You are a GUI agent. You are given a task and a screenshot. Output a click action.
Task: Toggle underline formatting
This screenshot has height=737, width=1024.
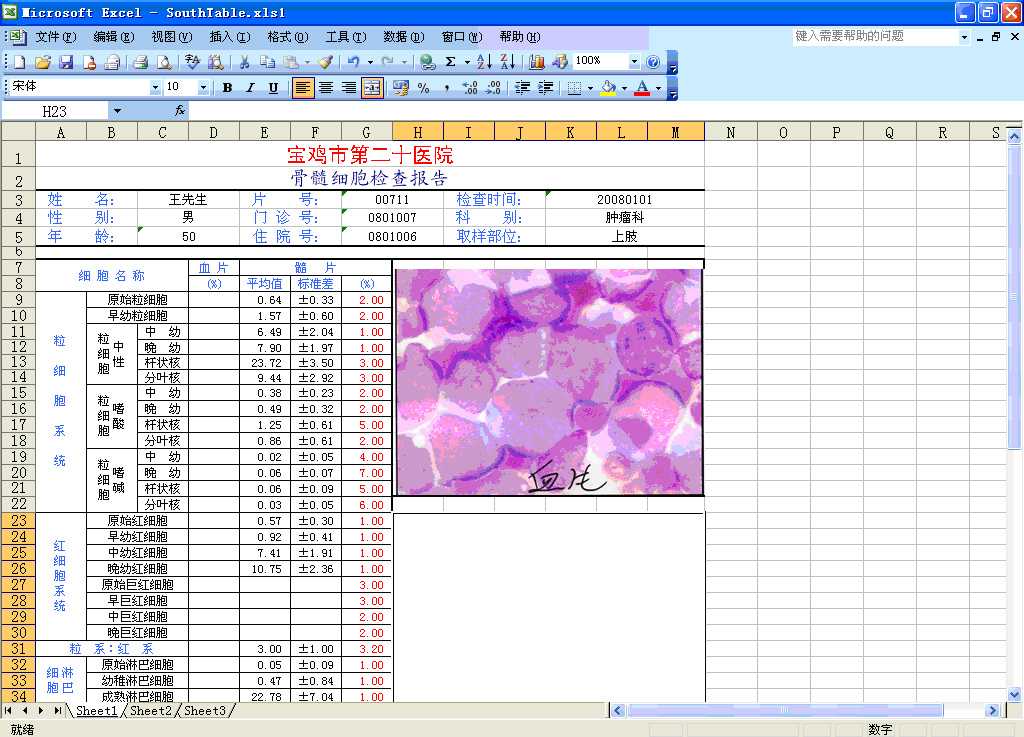click(x=273, y=88)
